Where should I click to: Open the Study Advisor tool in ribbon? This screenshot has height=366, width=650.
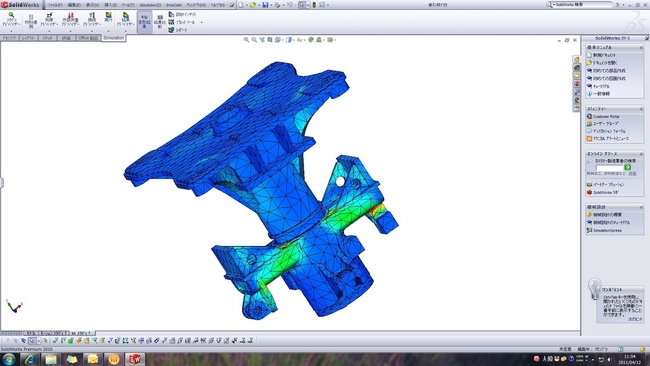click(x=11, y=20)
